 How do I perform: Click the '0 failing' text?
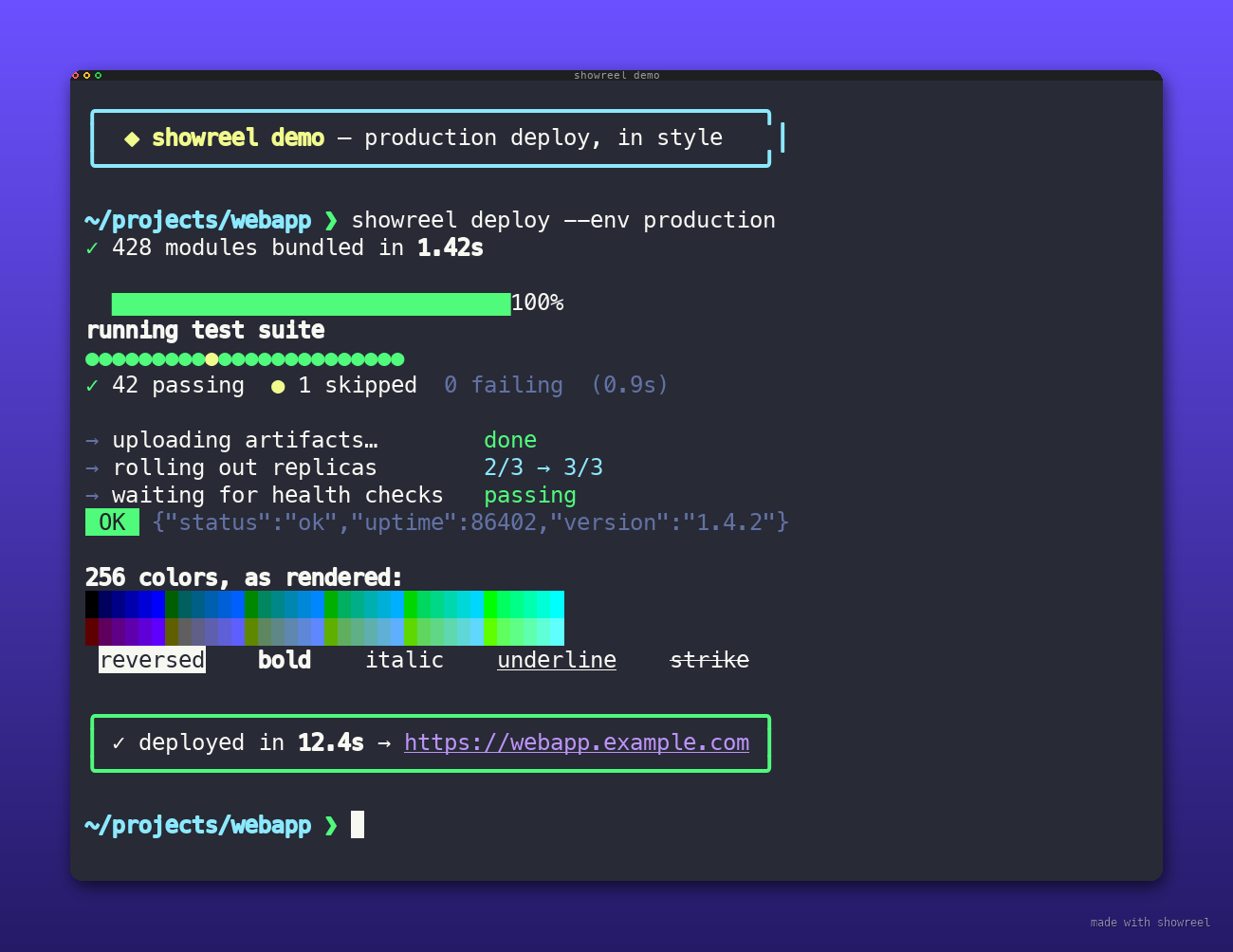504,385
